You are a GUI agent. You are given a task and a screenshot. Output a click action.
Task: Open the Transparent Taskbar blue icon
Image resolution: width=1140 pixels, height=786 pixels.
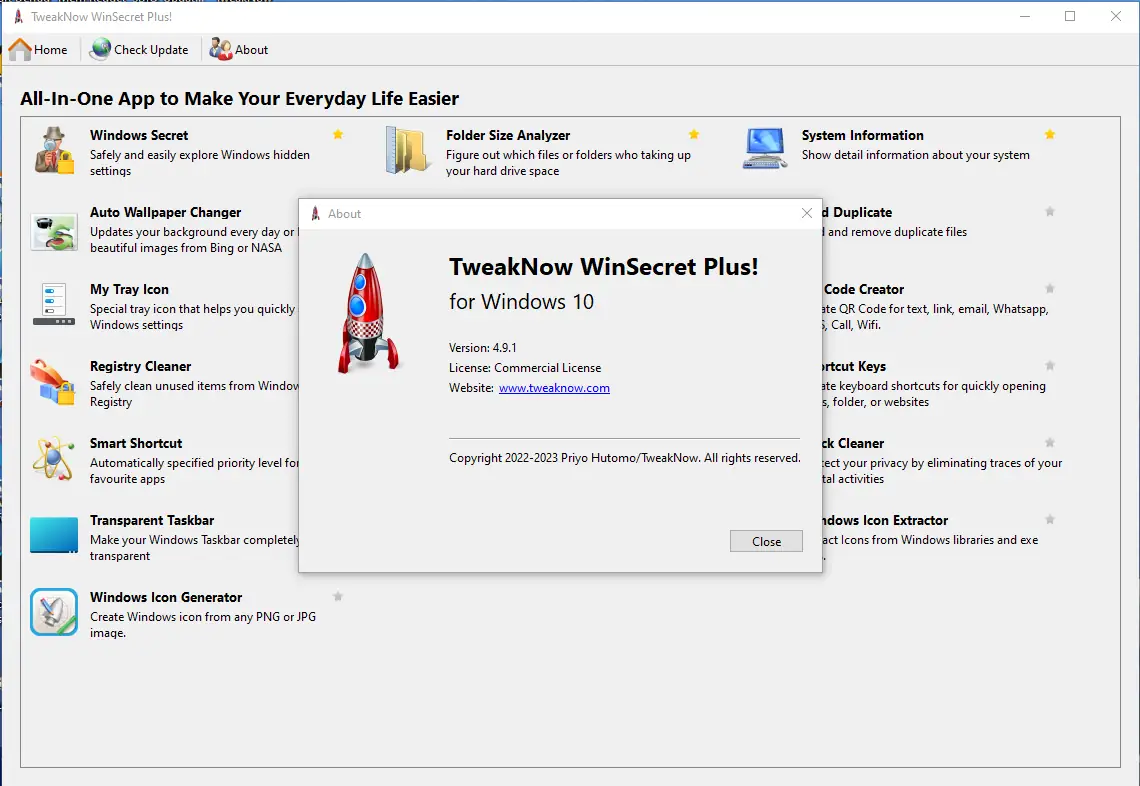[x=54, y=535]
